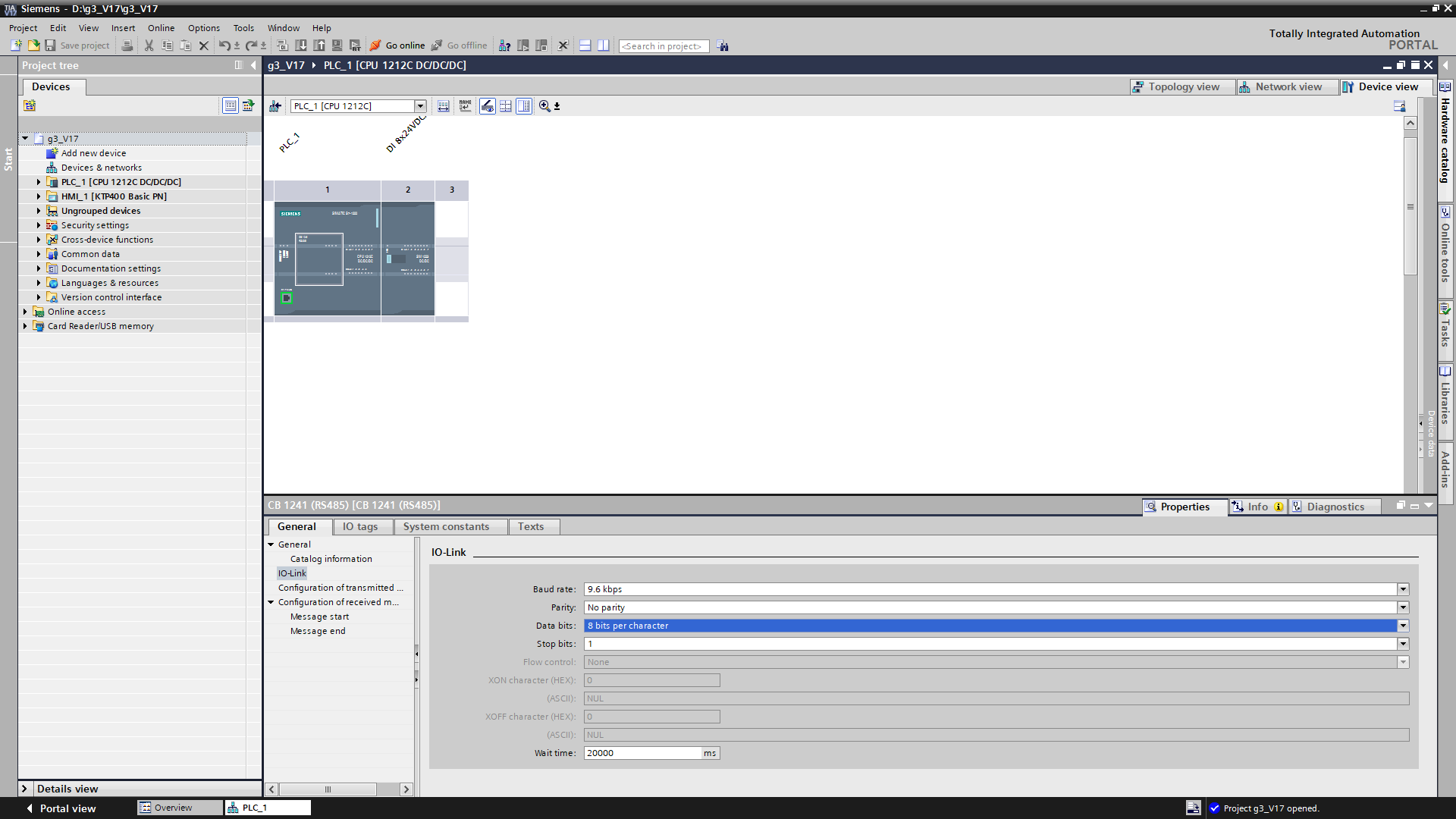The image size is (1456, 819).
Task: Collapse Configuration of received messages node
Action: click(x=271, y=602)
